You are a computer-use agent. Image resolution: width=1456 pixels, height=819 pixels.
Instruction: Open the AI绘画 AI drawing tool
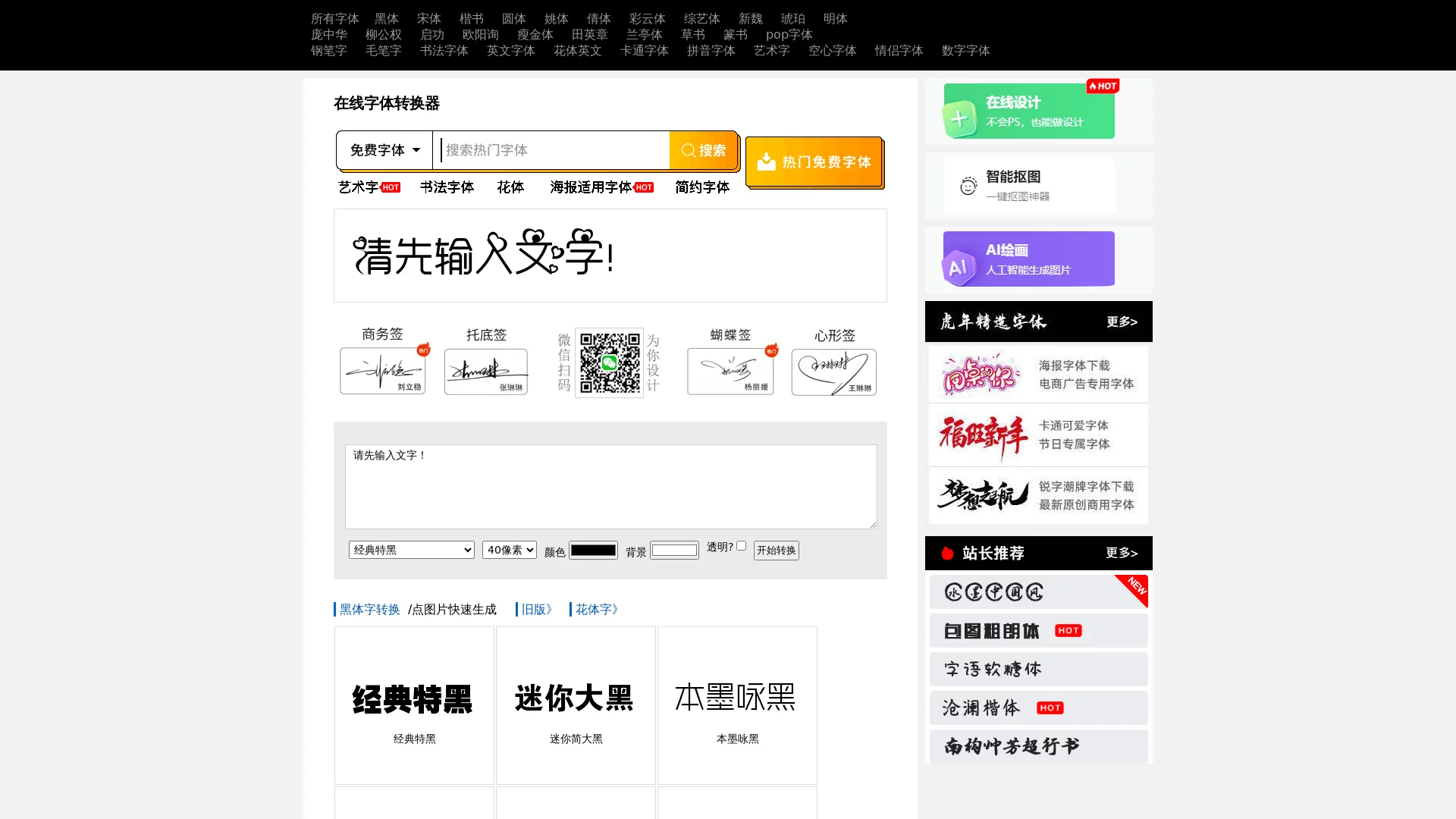click(x=1028, y=258)
